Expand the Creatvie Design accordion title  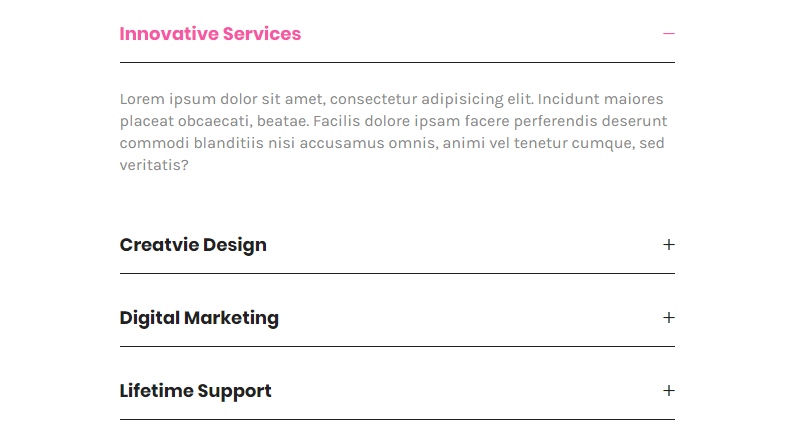(x=193, y=245)
